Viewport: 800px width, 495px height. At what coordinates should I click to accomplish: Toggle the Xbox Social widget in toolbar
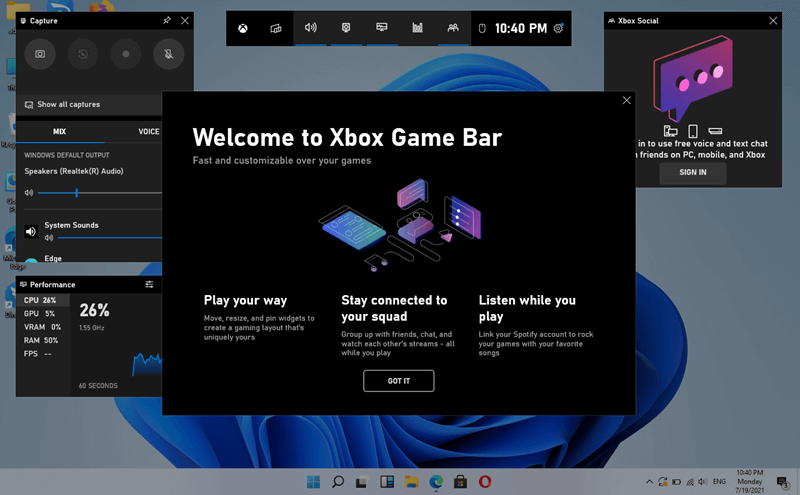(x=453, y=28)
